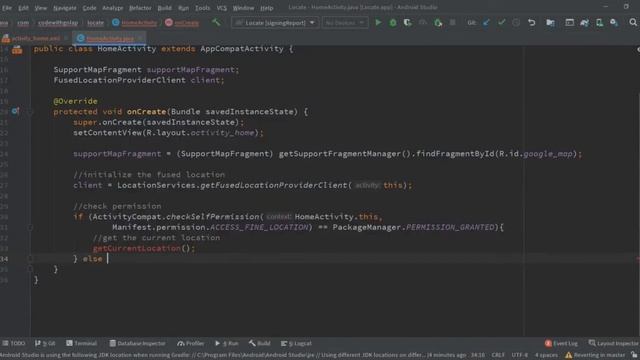The image size is (640, 360).
Task: Click UTF-8 encoding in status bar
Action: pyautogui.click(x=520, y=355)
